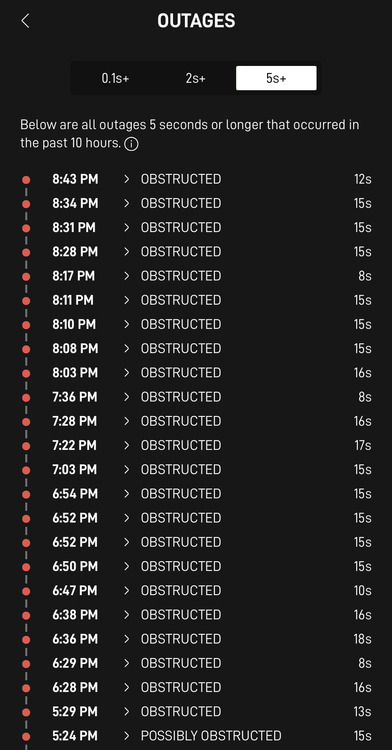
Task: Click the red marker beside 7:03 PM
Action: [26, 470]
